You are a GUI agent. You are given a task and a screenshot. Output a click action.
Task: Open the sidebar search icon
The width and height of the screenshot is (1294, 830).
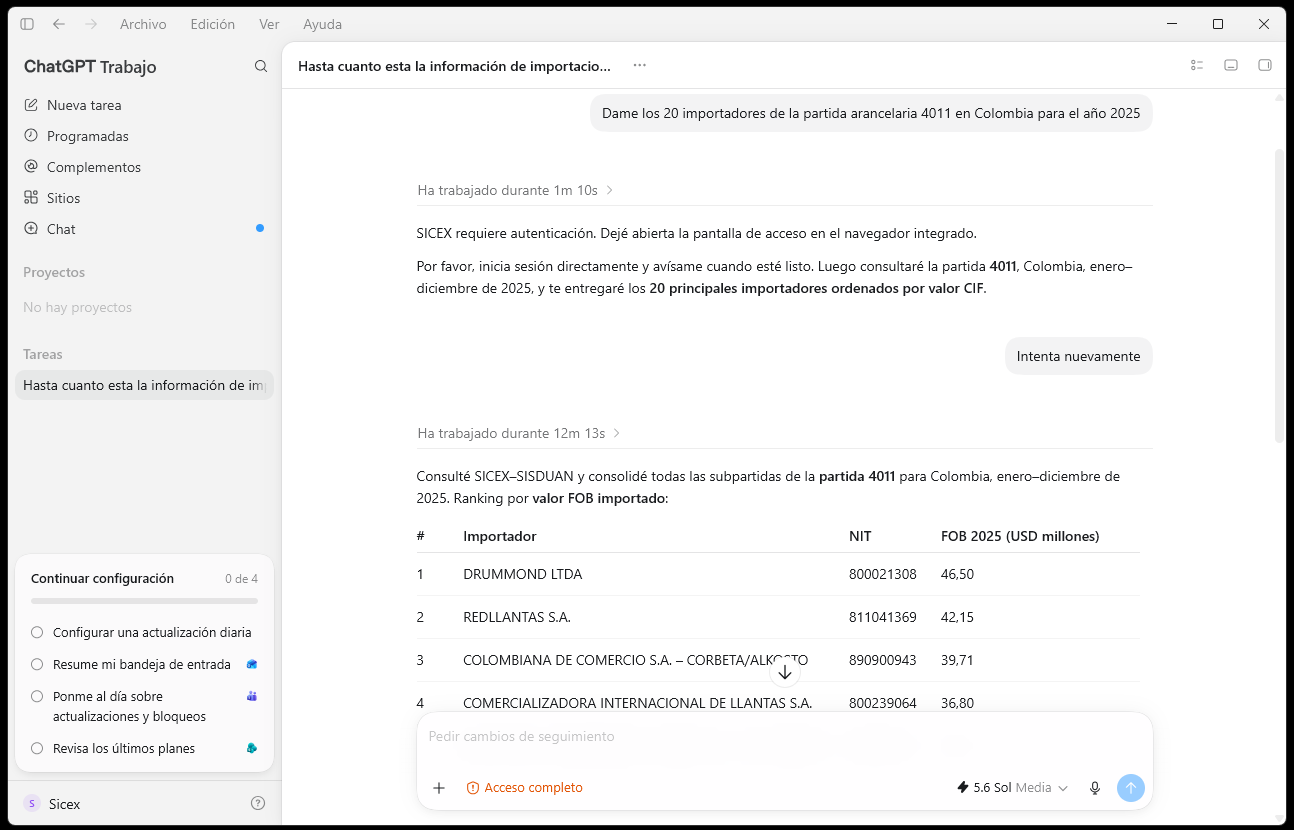(261, 66)
